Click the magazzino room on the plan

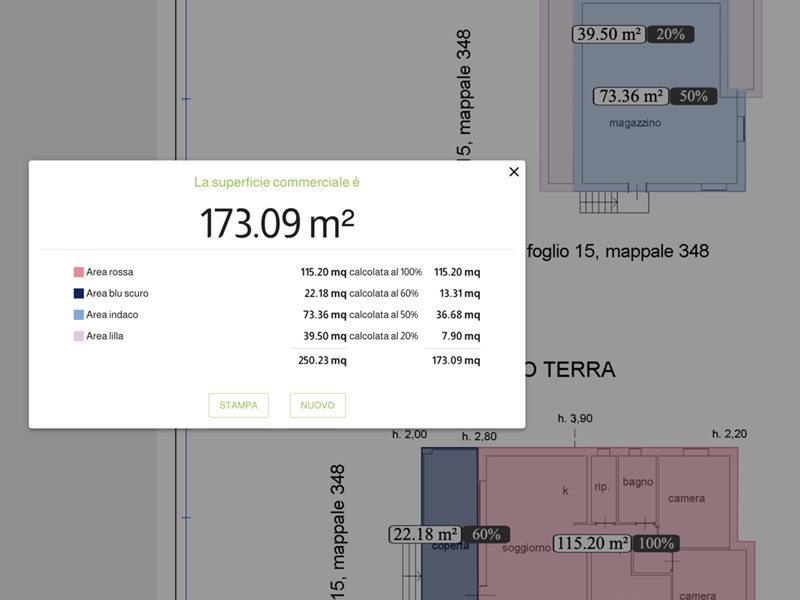pyautogui.click(x=635, y=123)
